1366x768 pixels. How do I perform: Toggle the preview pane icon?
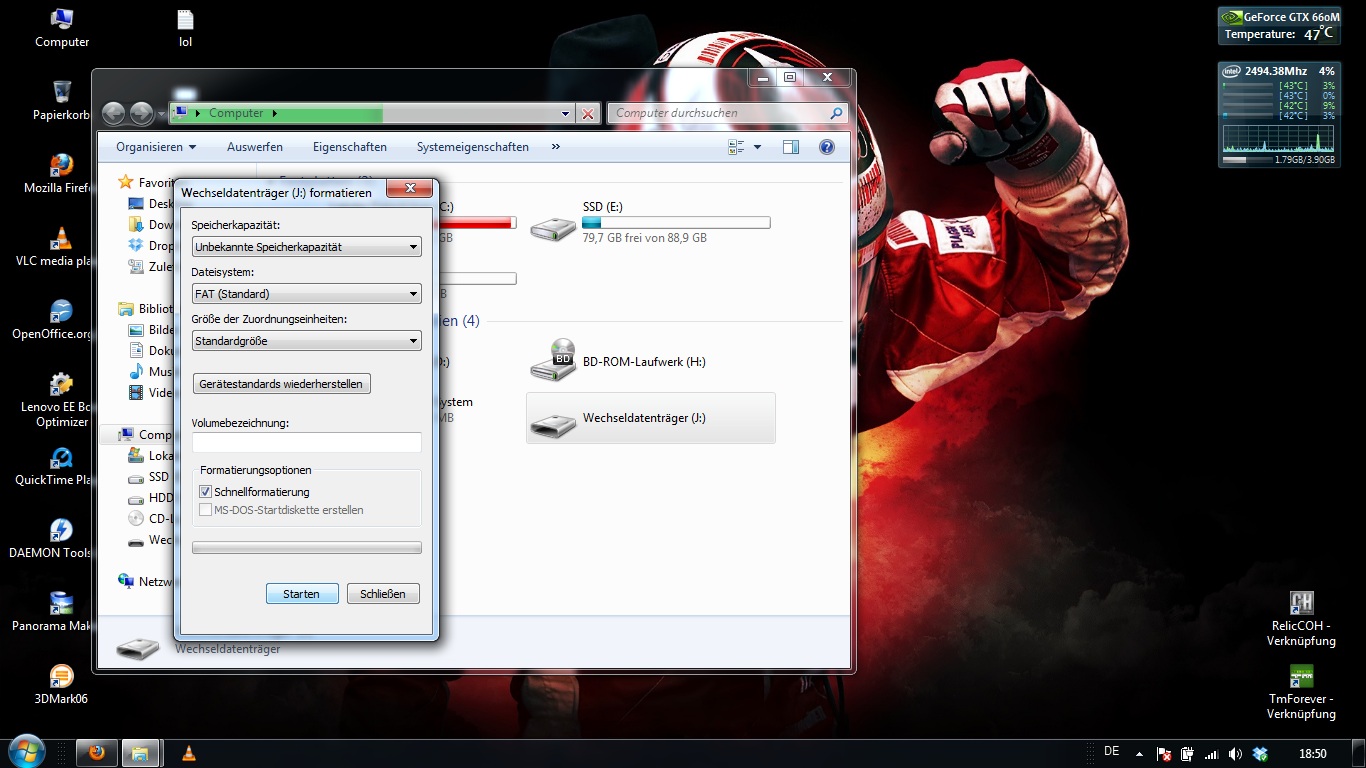click(791, 147)
